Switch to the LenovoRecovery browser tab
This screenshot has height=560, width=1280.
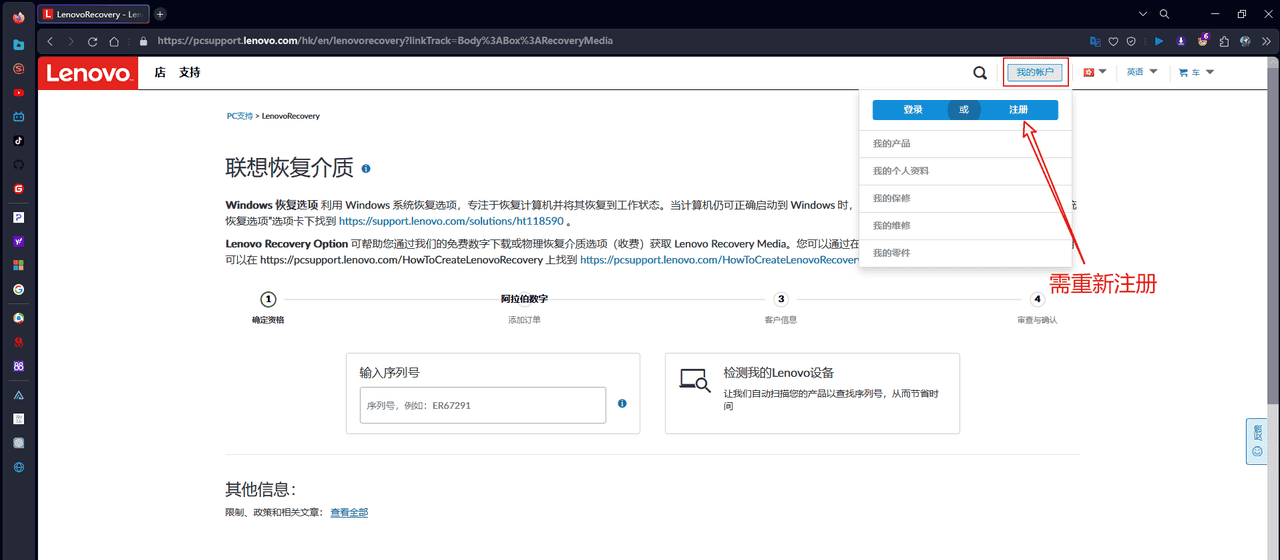coord(94,14)
